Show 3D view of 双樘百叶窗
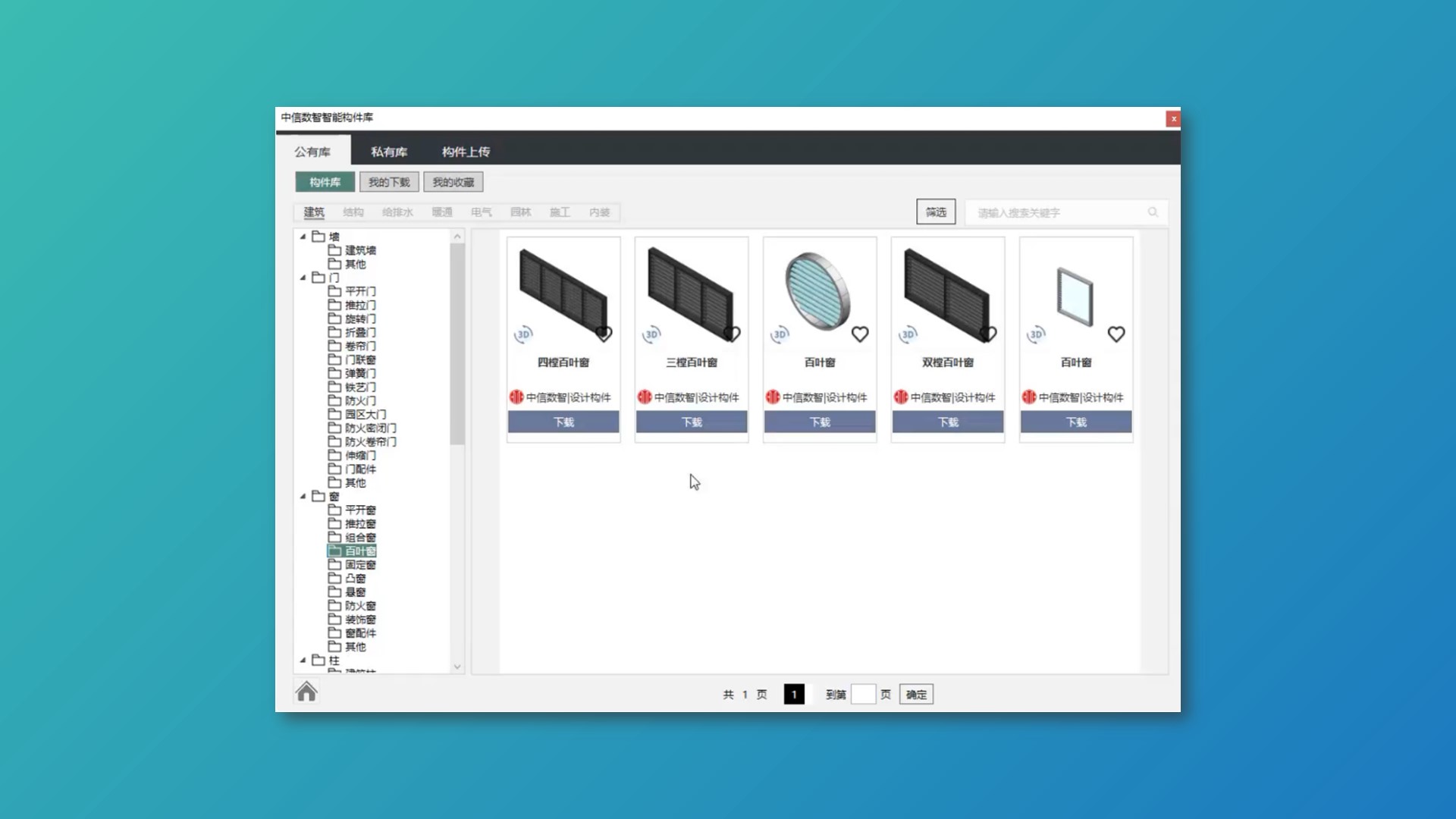 [x=908, y=334]
